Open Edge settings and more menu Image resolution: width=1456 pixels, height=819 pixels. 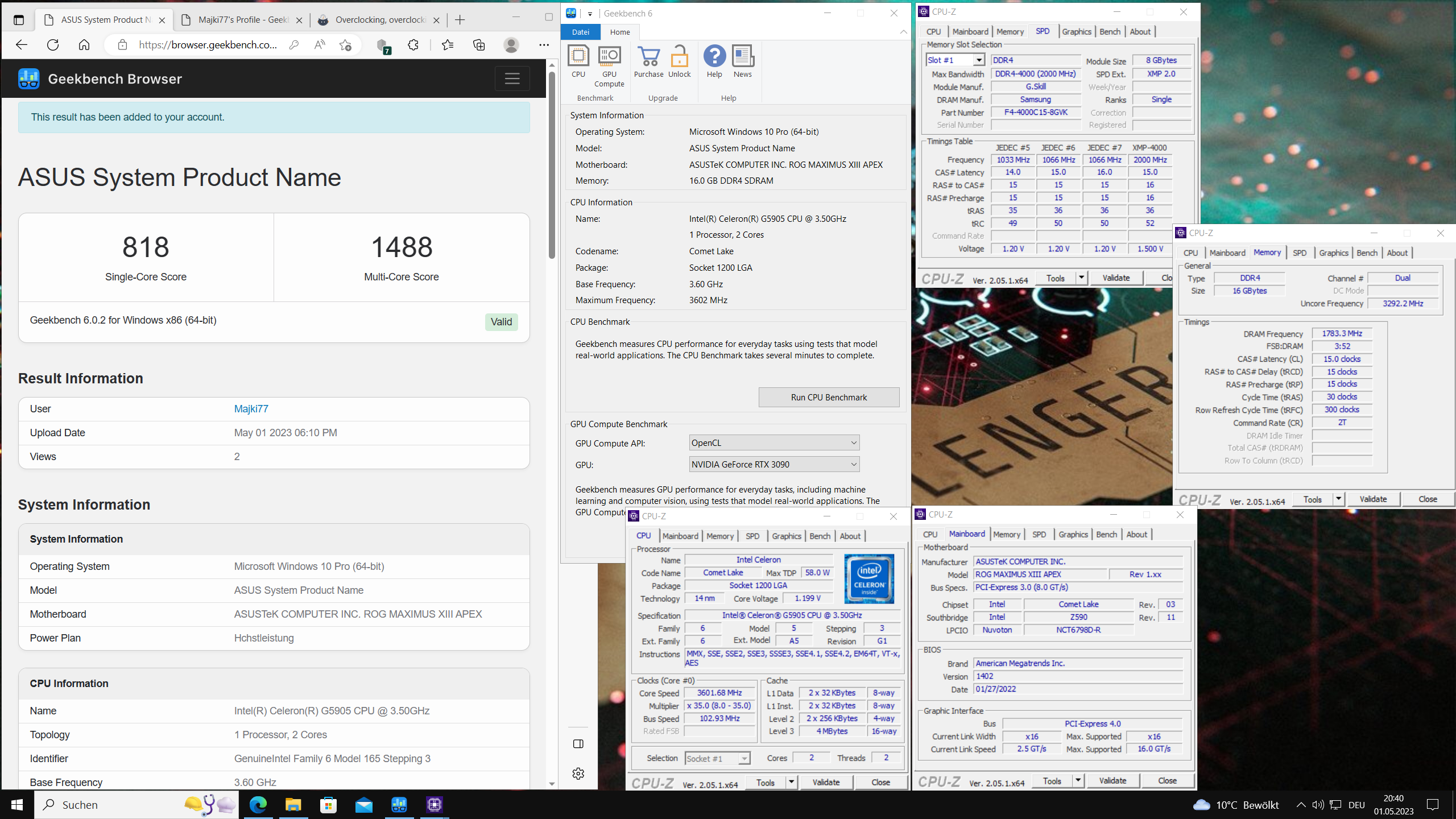pos(544,45)
